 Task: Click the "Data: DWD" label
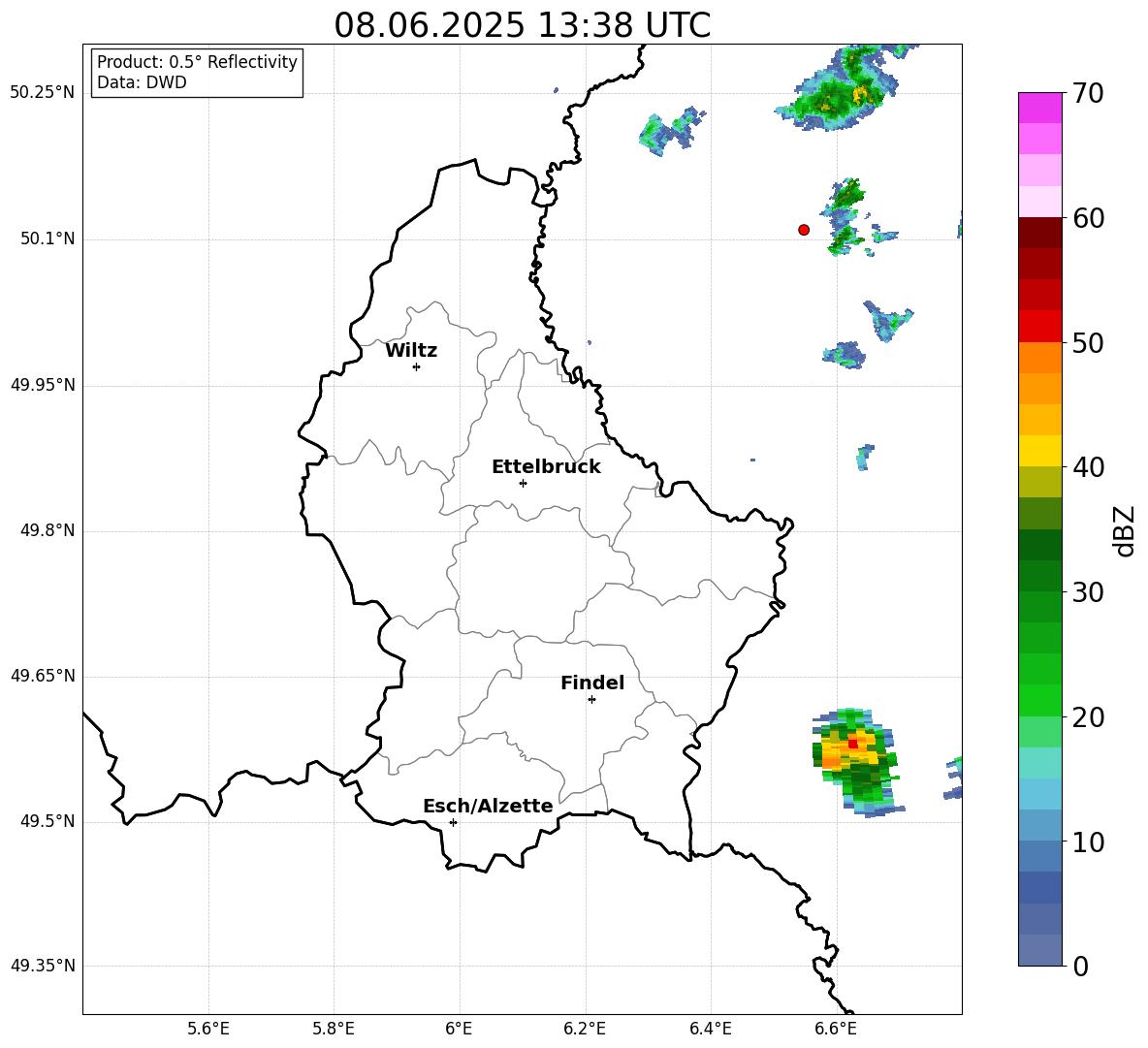point(142,82)
